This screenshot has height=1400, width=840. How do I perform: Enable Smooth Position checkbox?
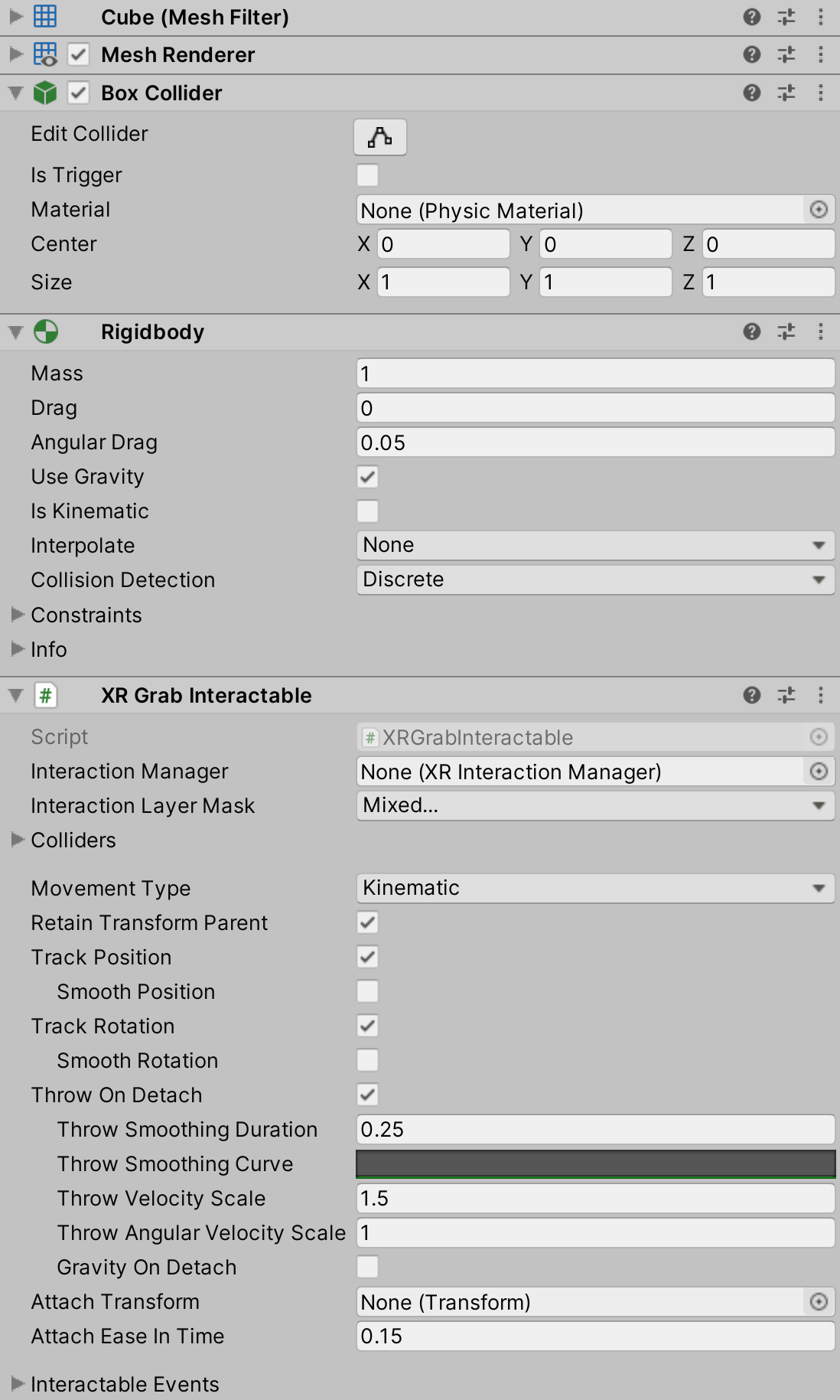[x=368, y=991]
